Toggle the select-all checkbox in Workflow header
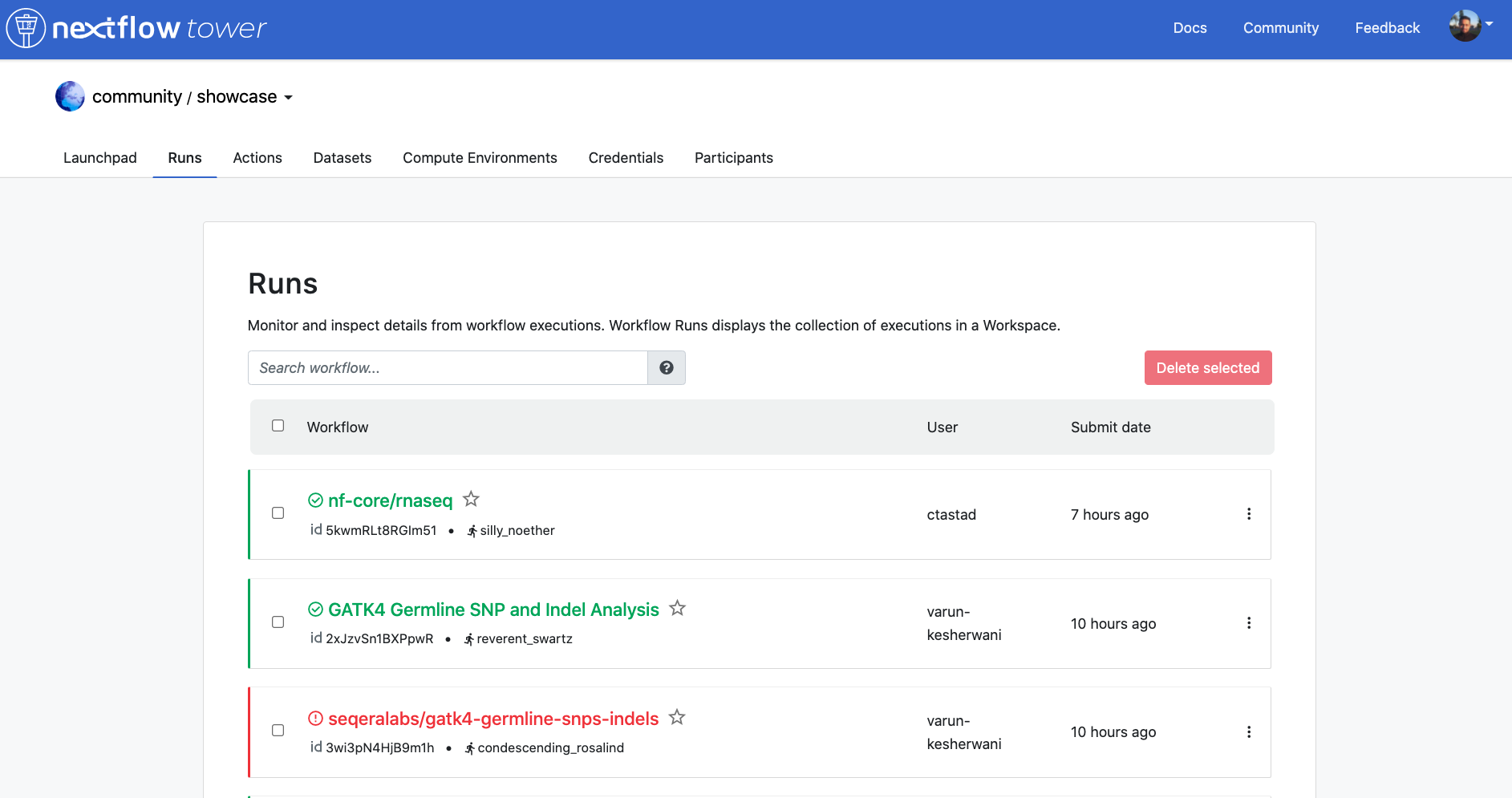Screen dimensions: 1512x798 click(278, 426)
